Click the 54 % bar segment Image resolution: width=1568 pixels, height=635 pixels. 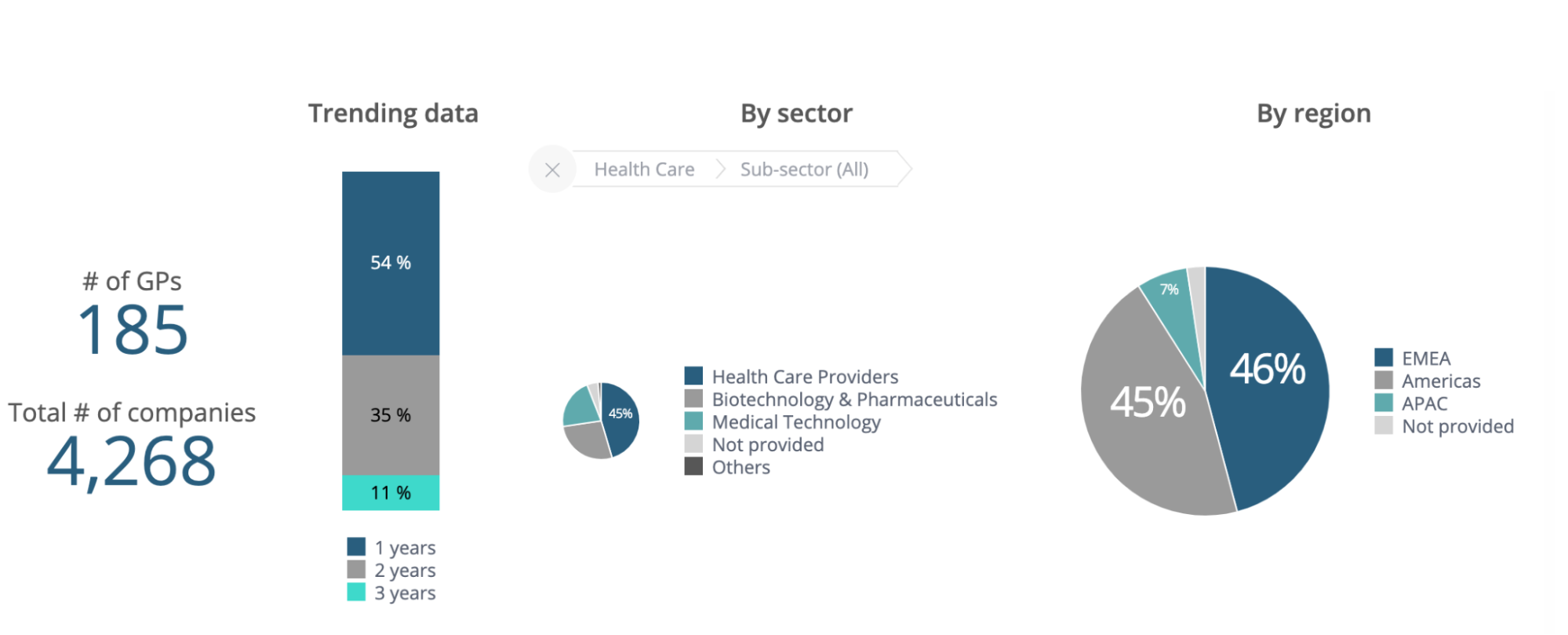coord(391,263)
